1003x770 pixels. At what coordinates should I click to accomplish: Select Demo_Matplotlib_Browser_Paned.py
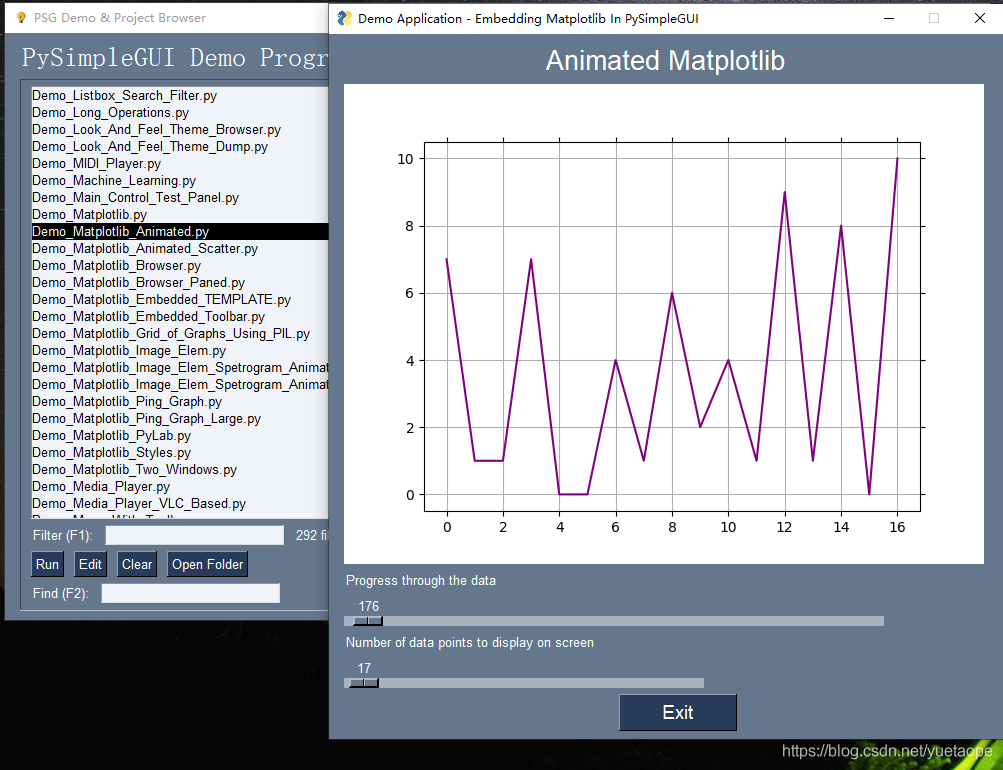(x=180, y=282)
